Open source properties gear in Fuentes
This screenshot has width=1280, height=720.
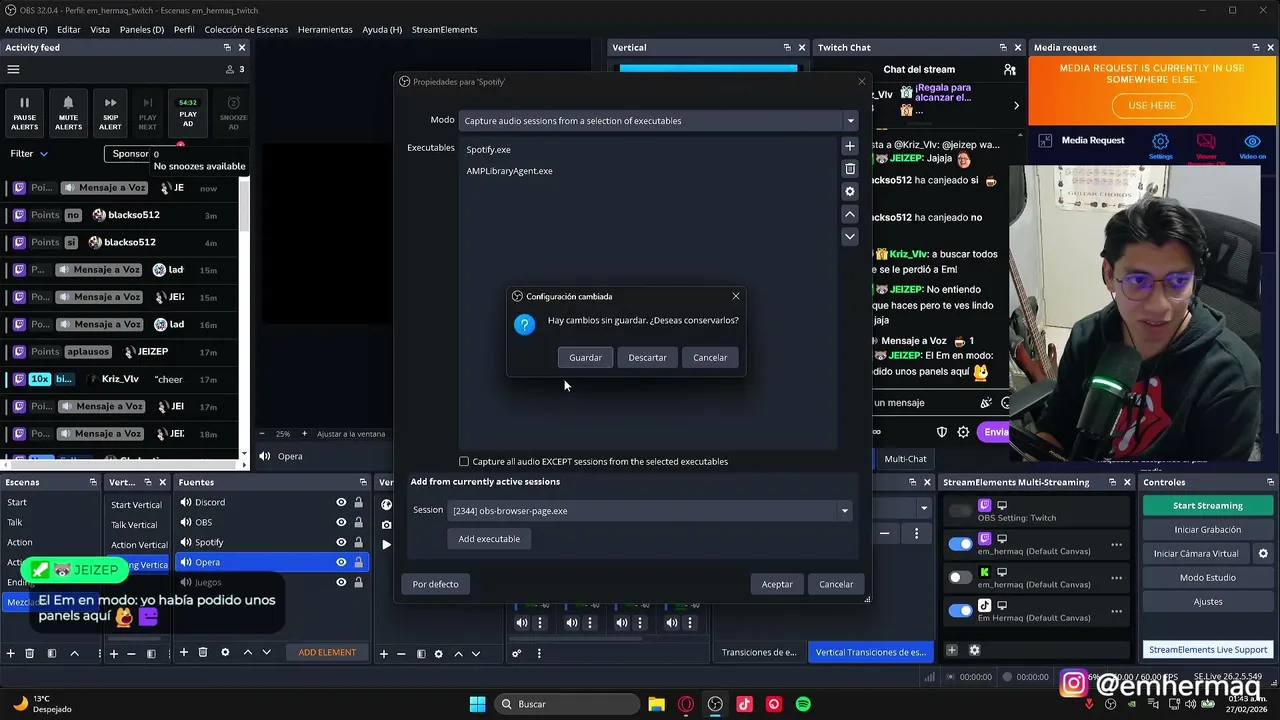click(225, 652)
